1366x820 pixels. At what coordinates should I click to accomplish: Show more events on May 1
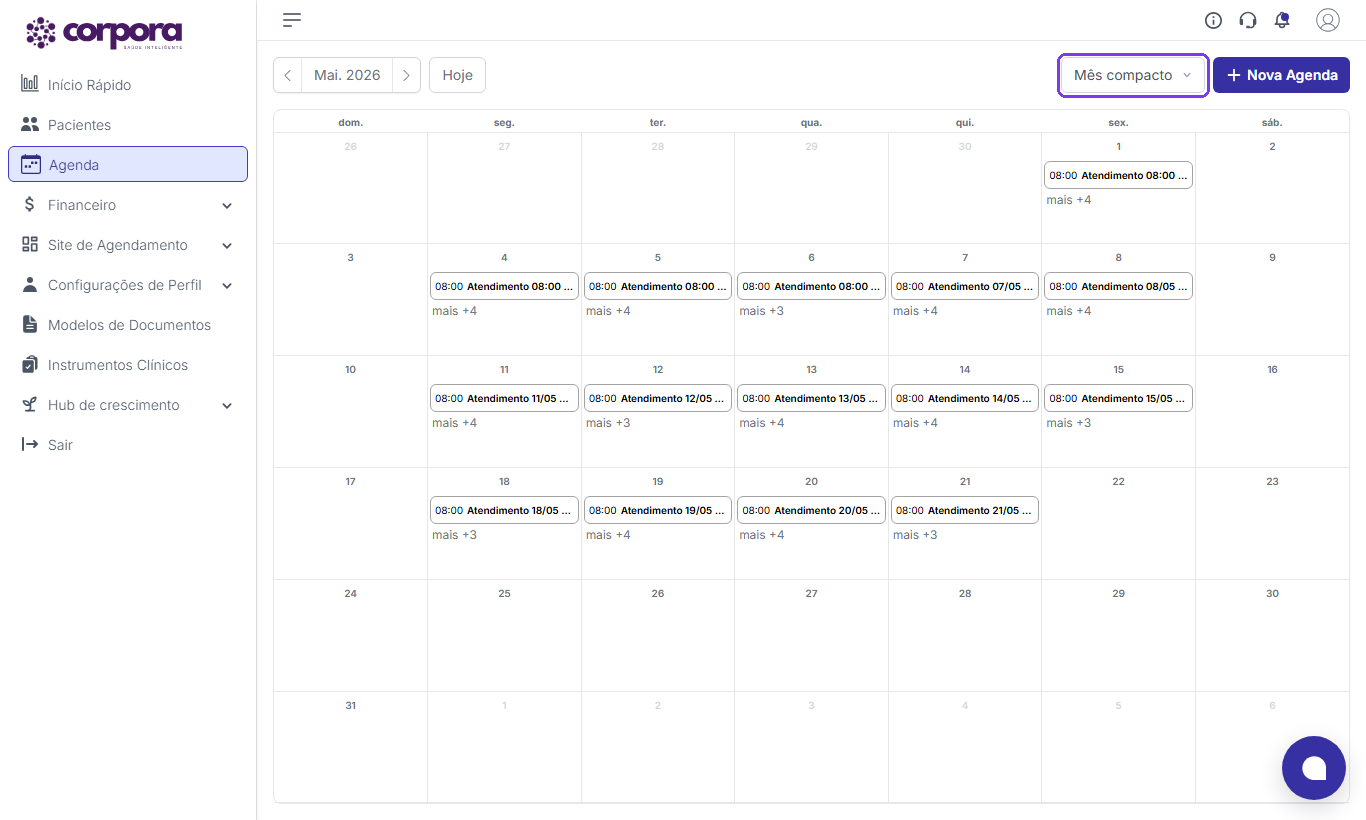coord(1069,200)
